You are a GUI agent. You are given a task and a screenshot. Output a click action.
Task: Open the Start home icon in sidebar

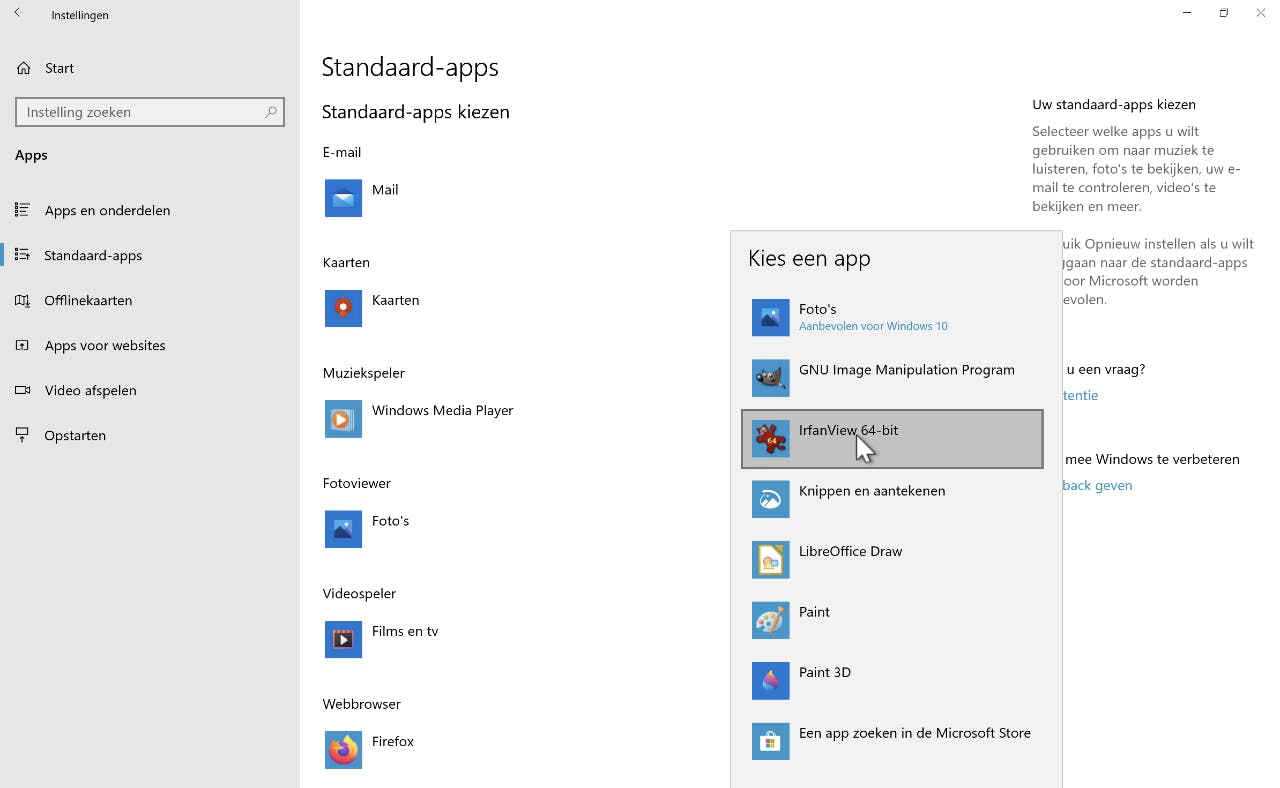pyautogui.click(x=23, y=68)
